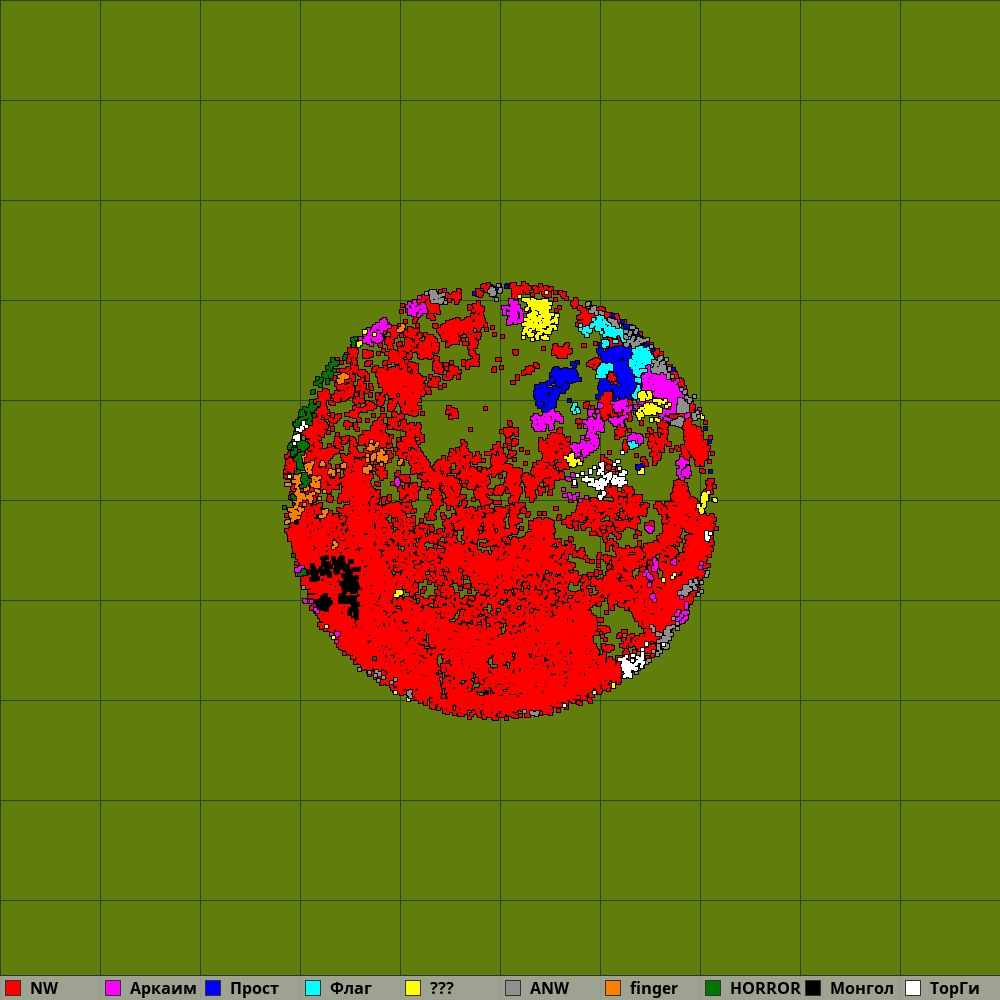Viewport: 1000px width, 1000px height.
Task: Click the large white territory at the map's lower right edge
Action: [x=631, y=665]
